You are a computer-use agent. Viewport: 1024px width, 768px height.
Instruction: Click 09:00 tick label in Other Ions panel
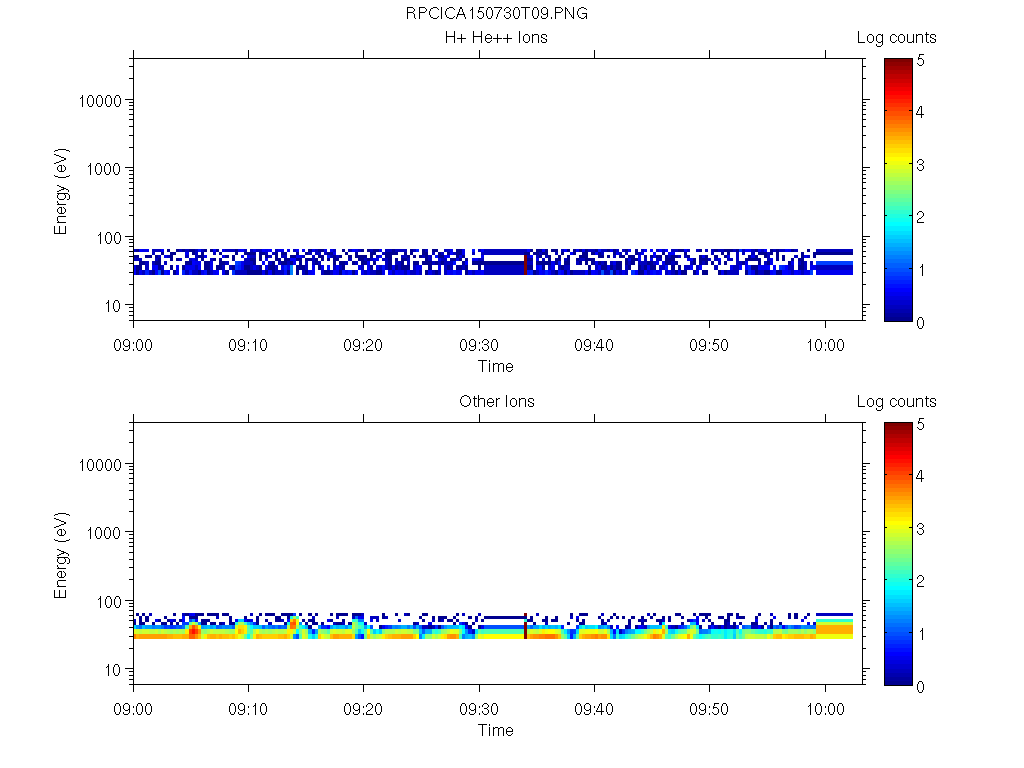pyautogui.click(x=133, y=709)
